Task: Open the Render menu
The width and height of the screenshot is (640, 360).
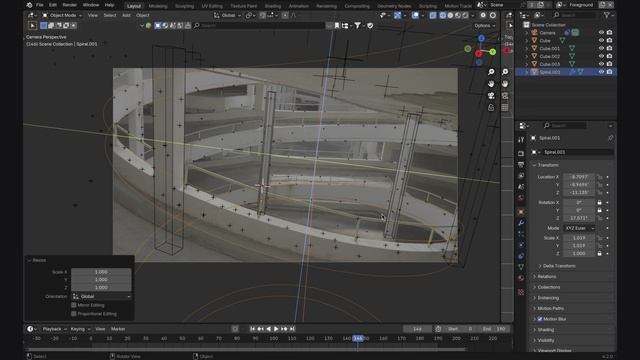Action: tap(69, 5)
